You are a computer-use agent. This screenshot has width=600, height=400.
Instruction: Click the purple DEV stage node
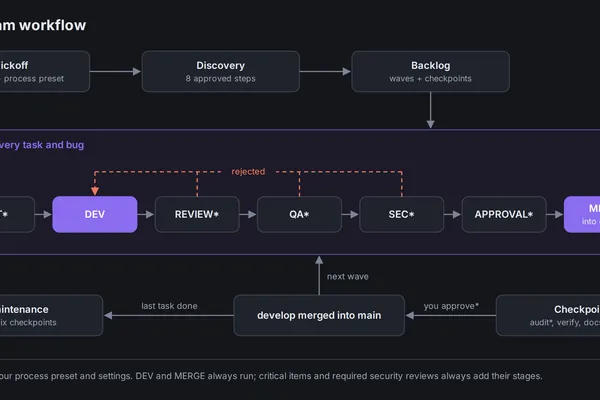pos(95,214)
